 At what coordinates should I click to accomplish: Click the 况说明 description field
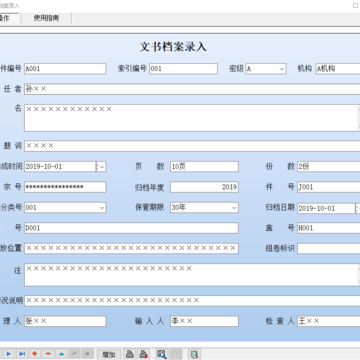coord(192,301)
